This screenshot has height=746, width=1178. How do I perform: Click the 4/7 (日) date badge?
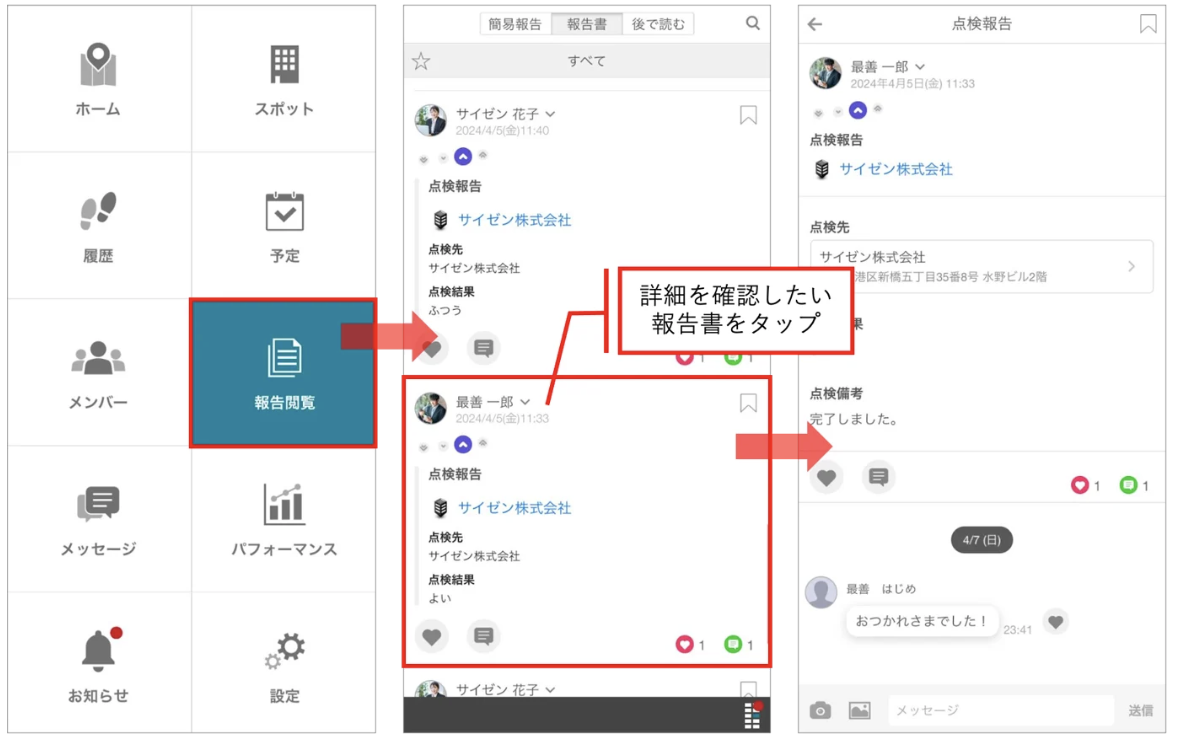[981, 540]
